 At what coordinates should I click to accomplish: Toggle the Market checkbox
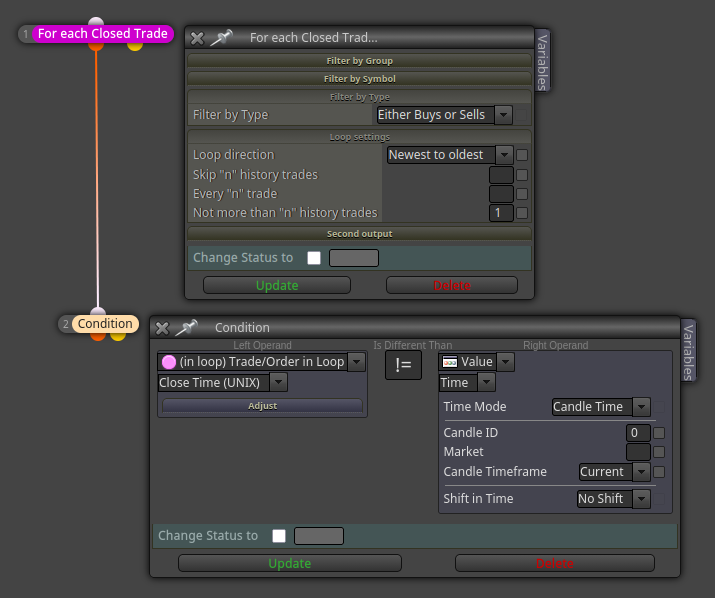[659, 452]
